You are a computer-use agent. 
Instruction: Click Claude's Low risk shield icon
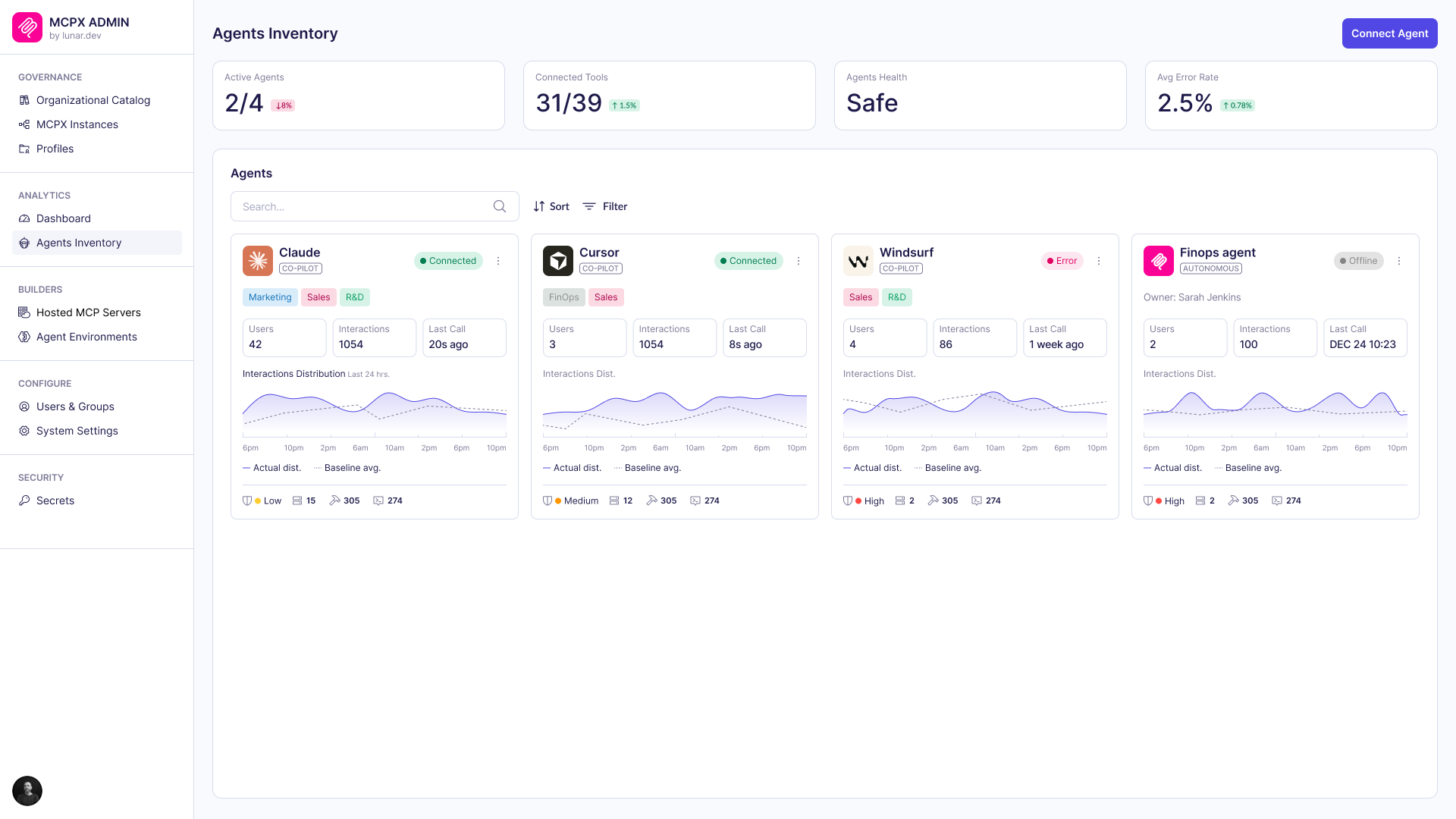tap(247, 500)
